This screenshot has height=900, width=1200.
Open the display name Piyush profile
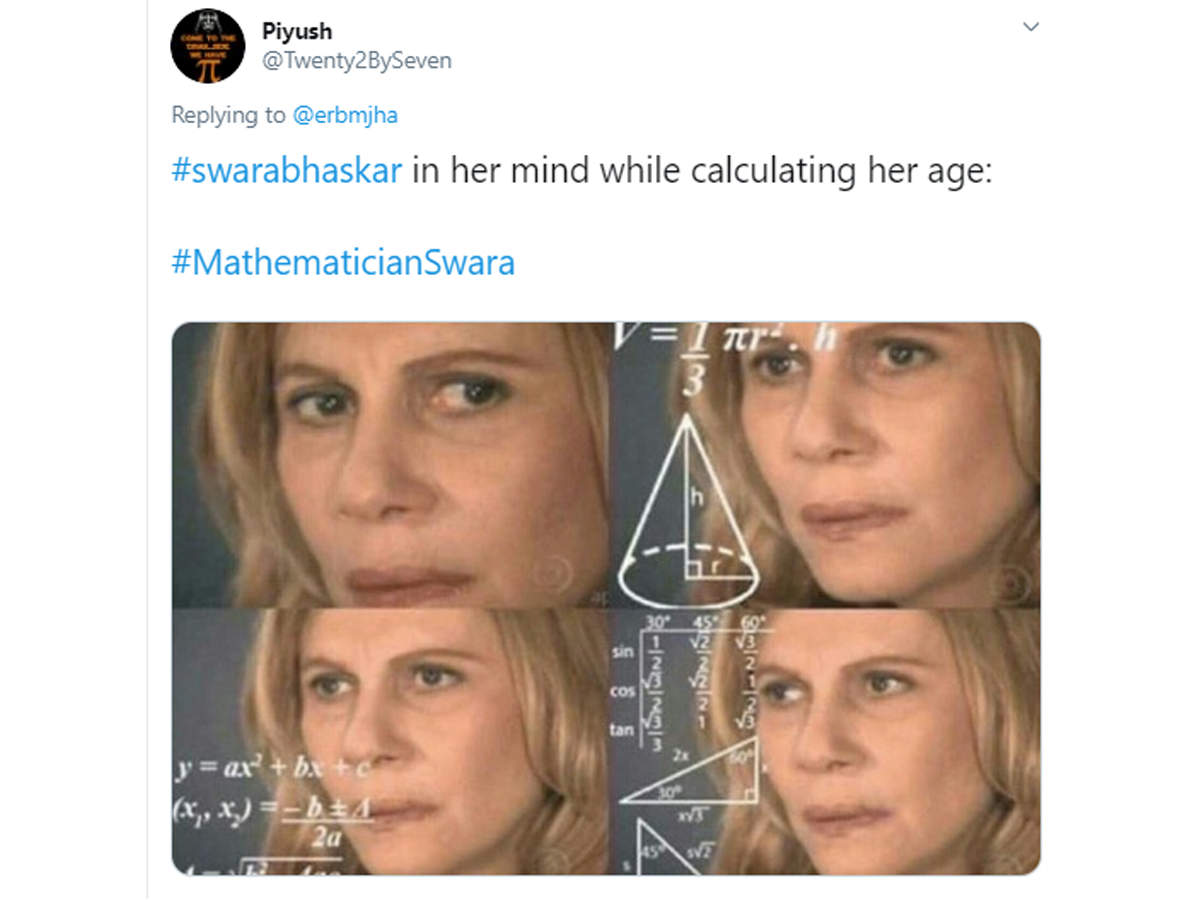point(297,31)
